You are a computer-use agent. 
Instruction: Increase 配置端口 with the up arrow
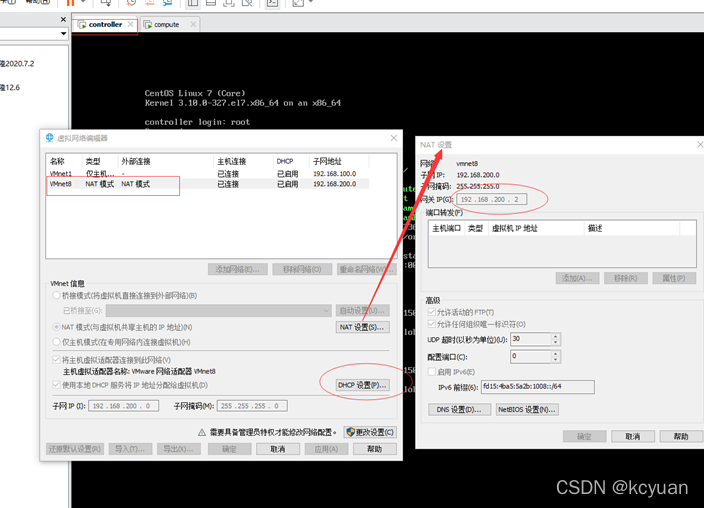click(x=556, y=353)
